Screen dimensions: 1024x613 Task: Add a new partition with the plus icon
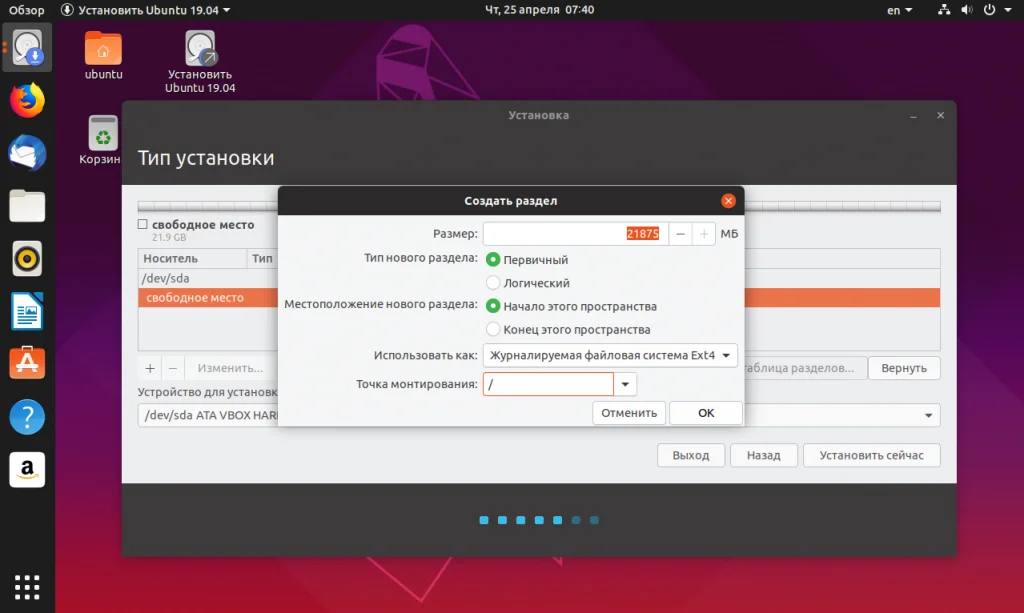150,368
